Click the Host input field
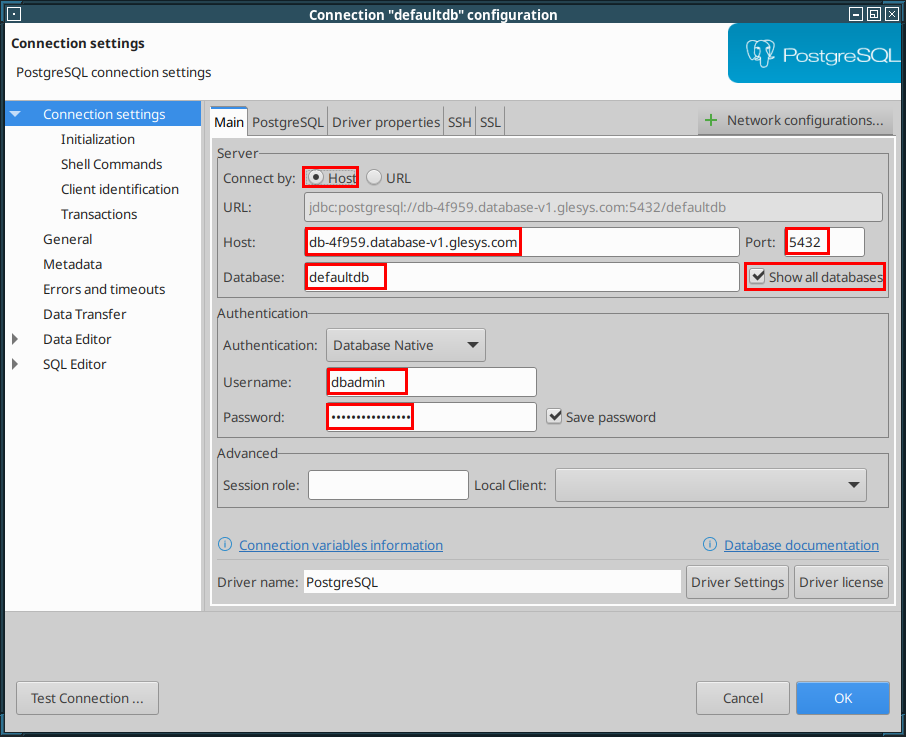The height and width of the screenshot is (737, 906). pyautogui.click(x=522, y=241)
